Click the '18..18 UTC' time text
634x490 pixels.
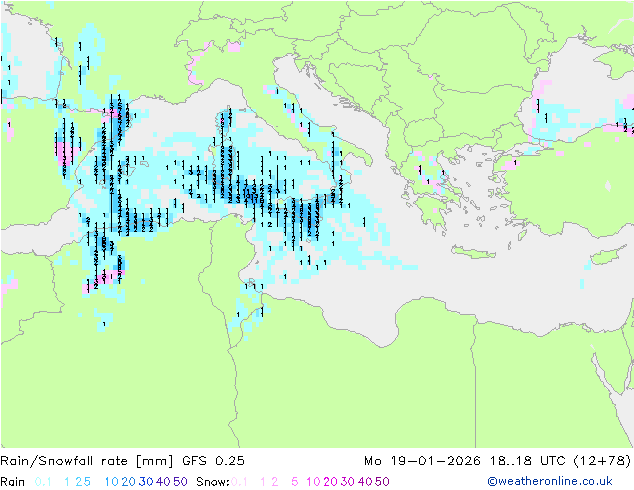(x=528, y=461)
